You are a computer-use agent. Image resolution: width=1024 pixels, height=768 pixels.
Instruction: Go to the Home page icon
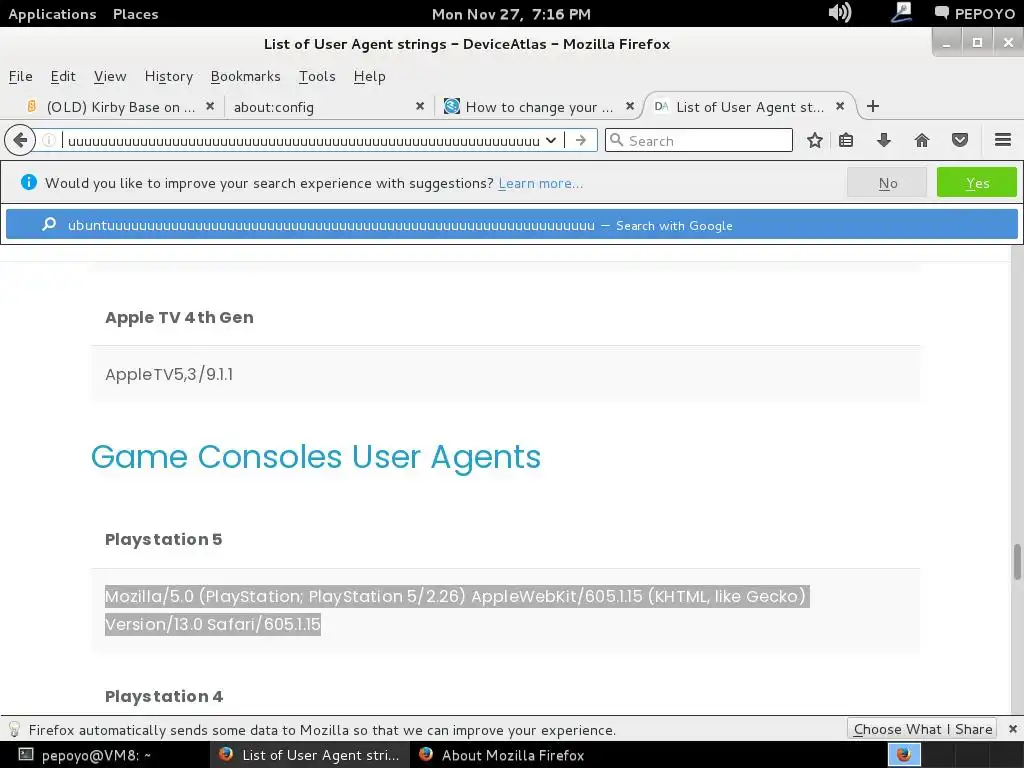[921, 140]
